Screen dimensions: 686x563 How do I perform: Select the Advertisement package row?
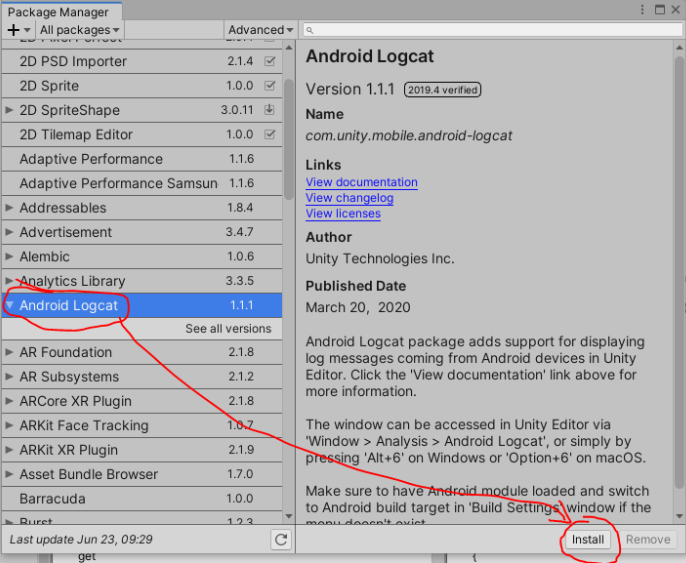click(142, 232)
